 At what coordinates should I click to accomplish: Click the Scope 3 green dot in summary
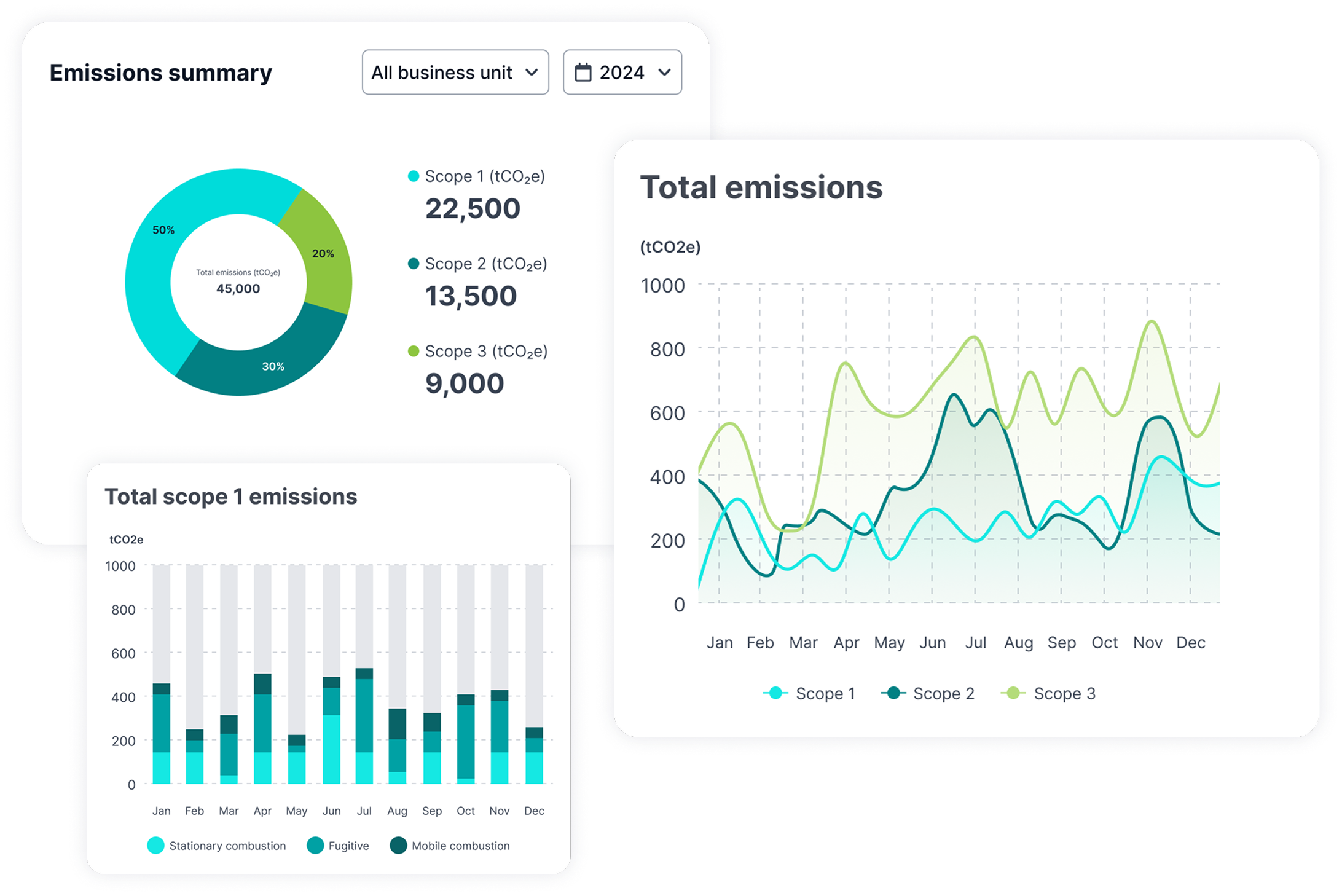pyautogui.click(x=414, y=351)
